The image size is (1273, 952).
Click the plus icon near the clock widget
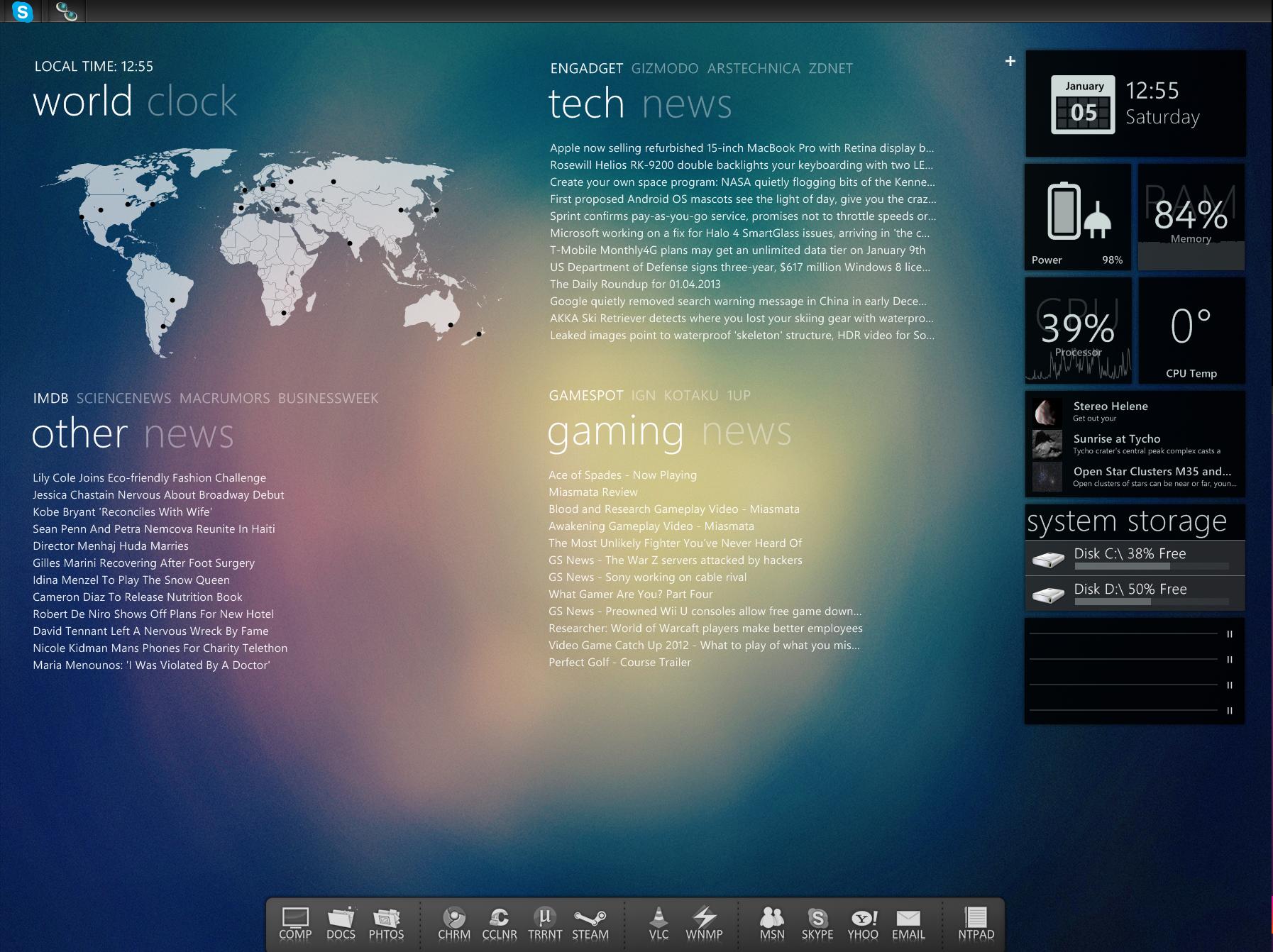(1010, 61)
